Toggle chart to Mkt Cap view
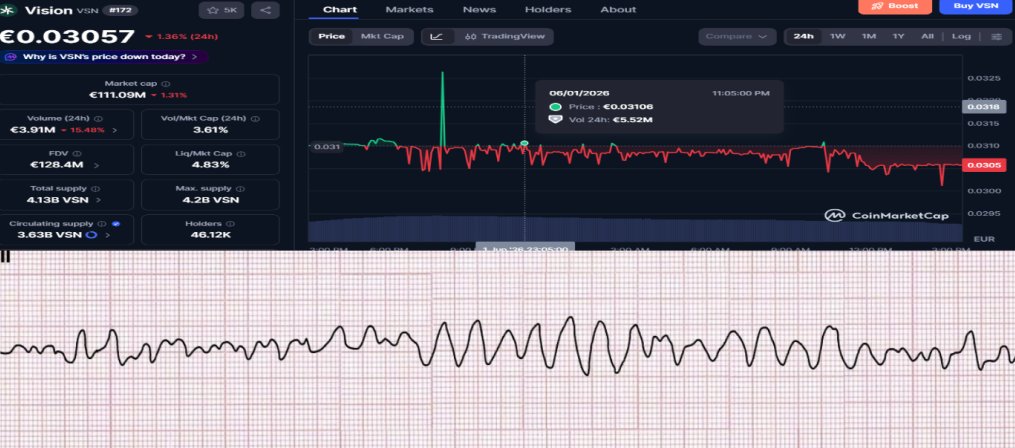 [x=382, y=36]
